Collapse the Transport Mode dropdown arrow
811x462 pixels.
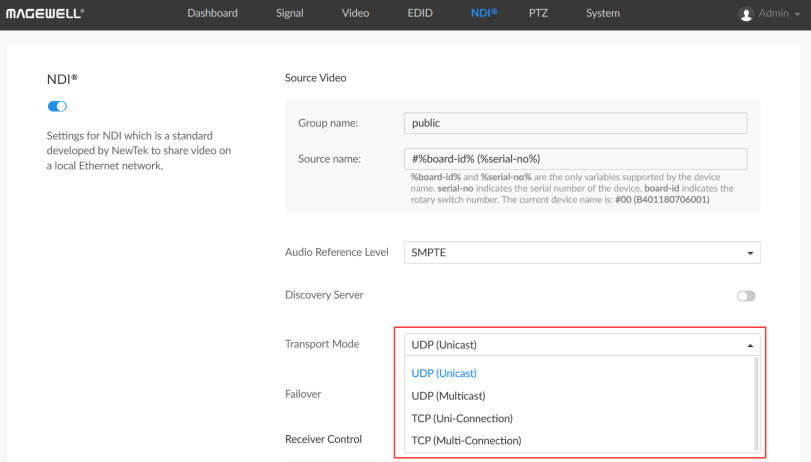(750, 345)
